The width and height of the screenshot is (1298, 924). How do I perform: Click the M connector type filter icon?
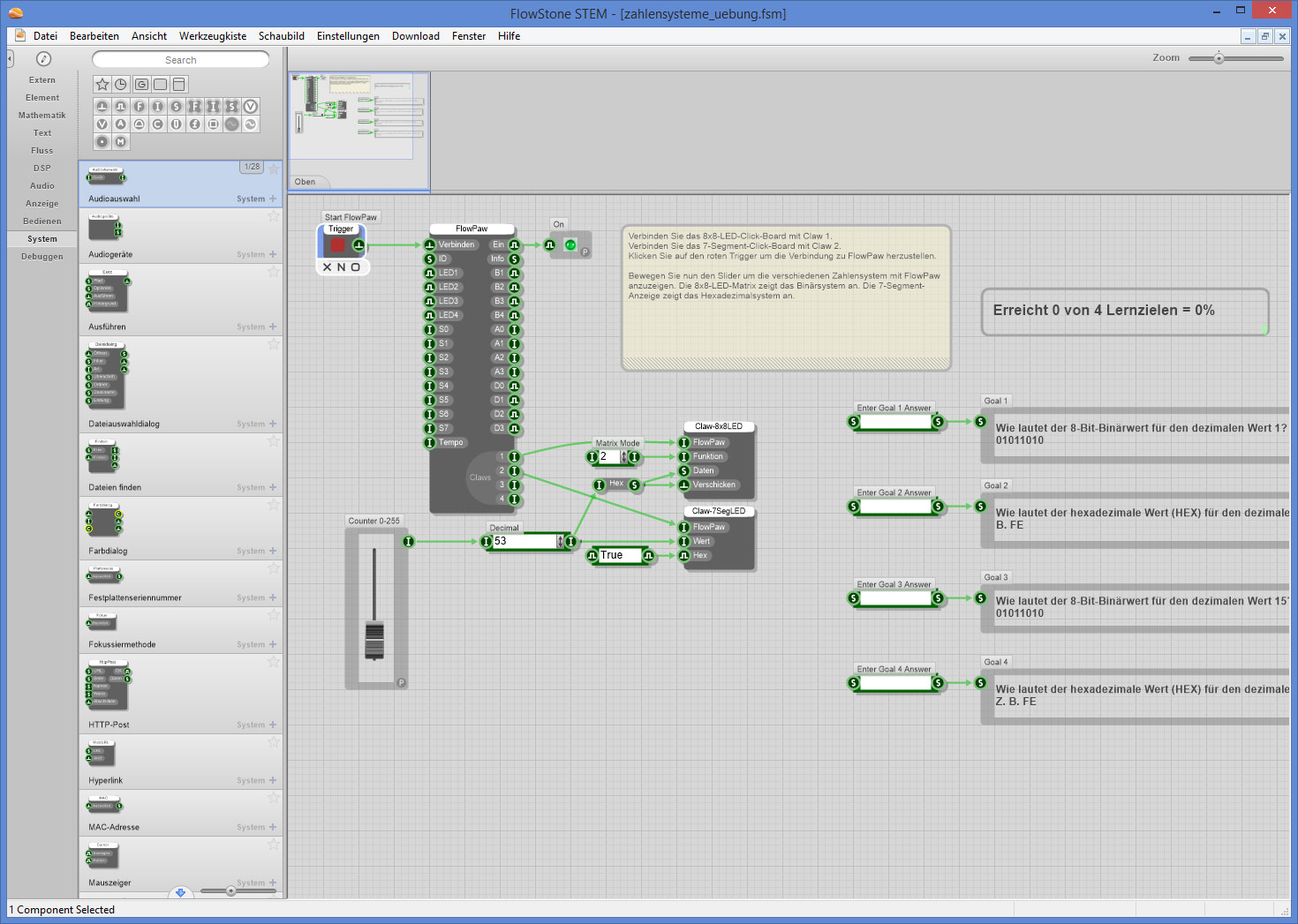pos(121,142)
